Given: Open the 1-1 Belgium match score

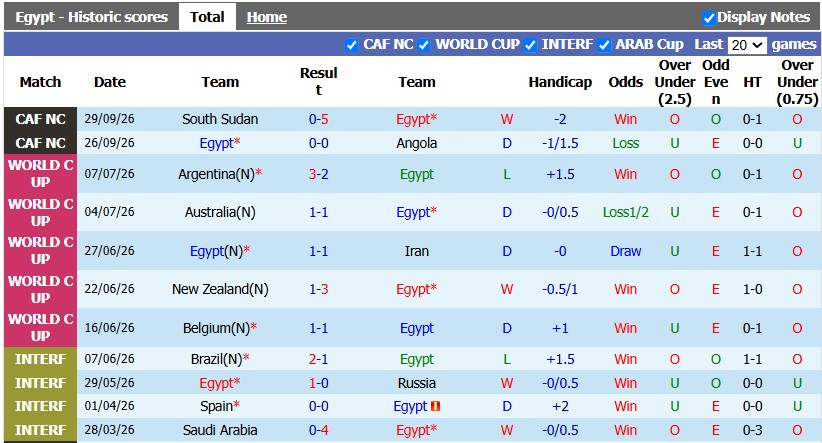Looking at the screenshot, I should (319, 328).
